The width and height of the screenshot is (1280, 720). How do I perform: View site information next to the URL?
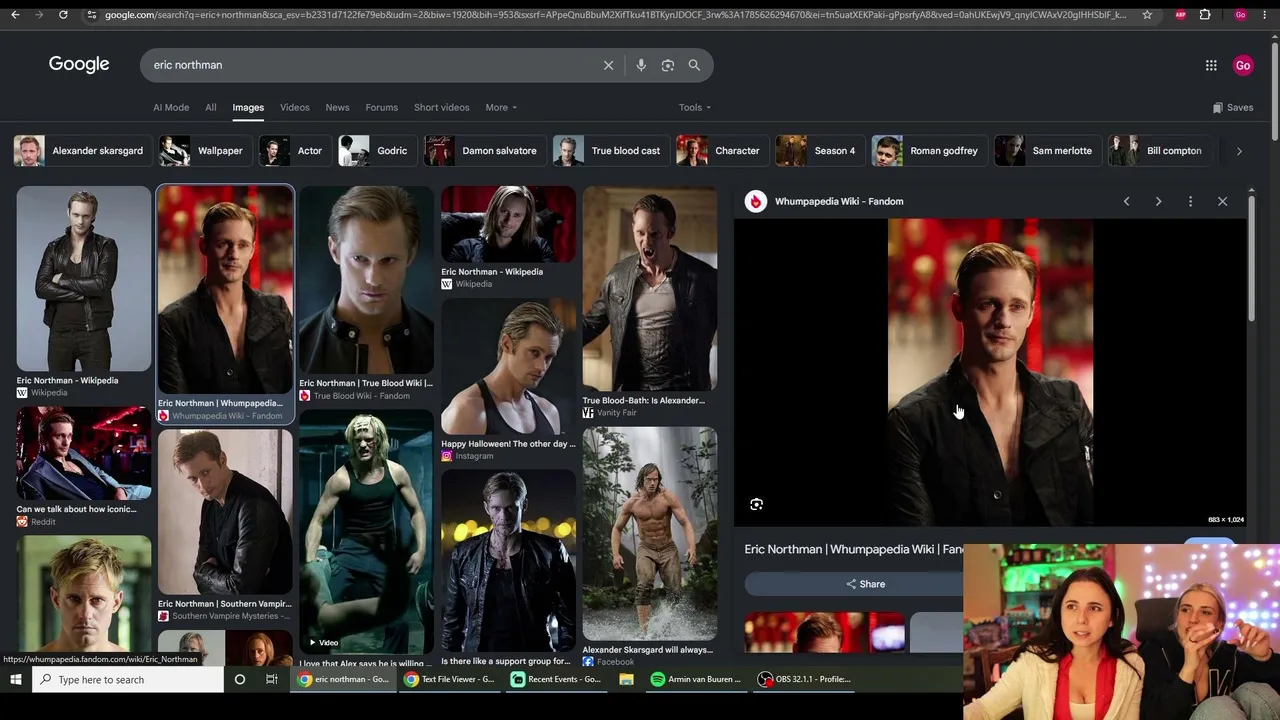tap(91, 15)
